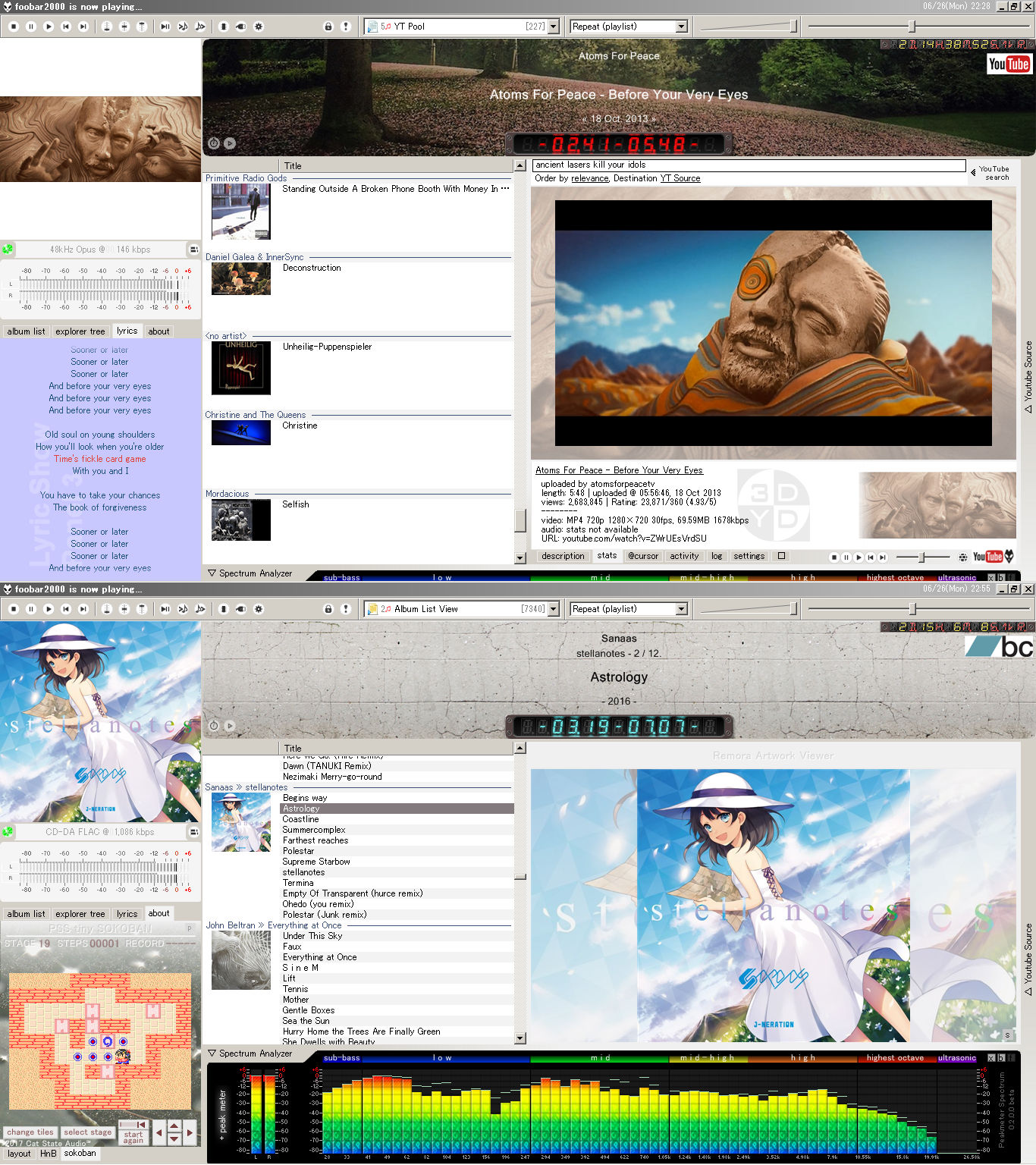Click the padlock icon in the top toolbar
Image resolution: width=1036 pixels, height=1165 pixels.
click(328, 27)
